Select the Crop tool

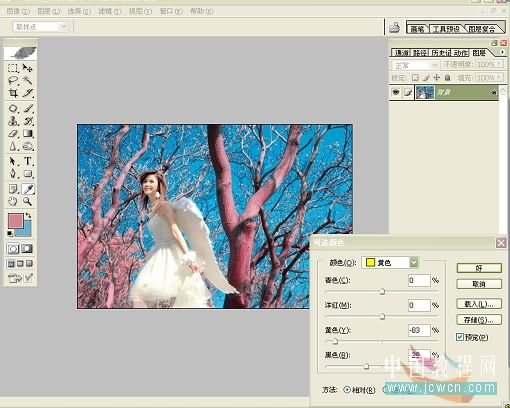[13, 93]
